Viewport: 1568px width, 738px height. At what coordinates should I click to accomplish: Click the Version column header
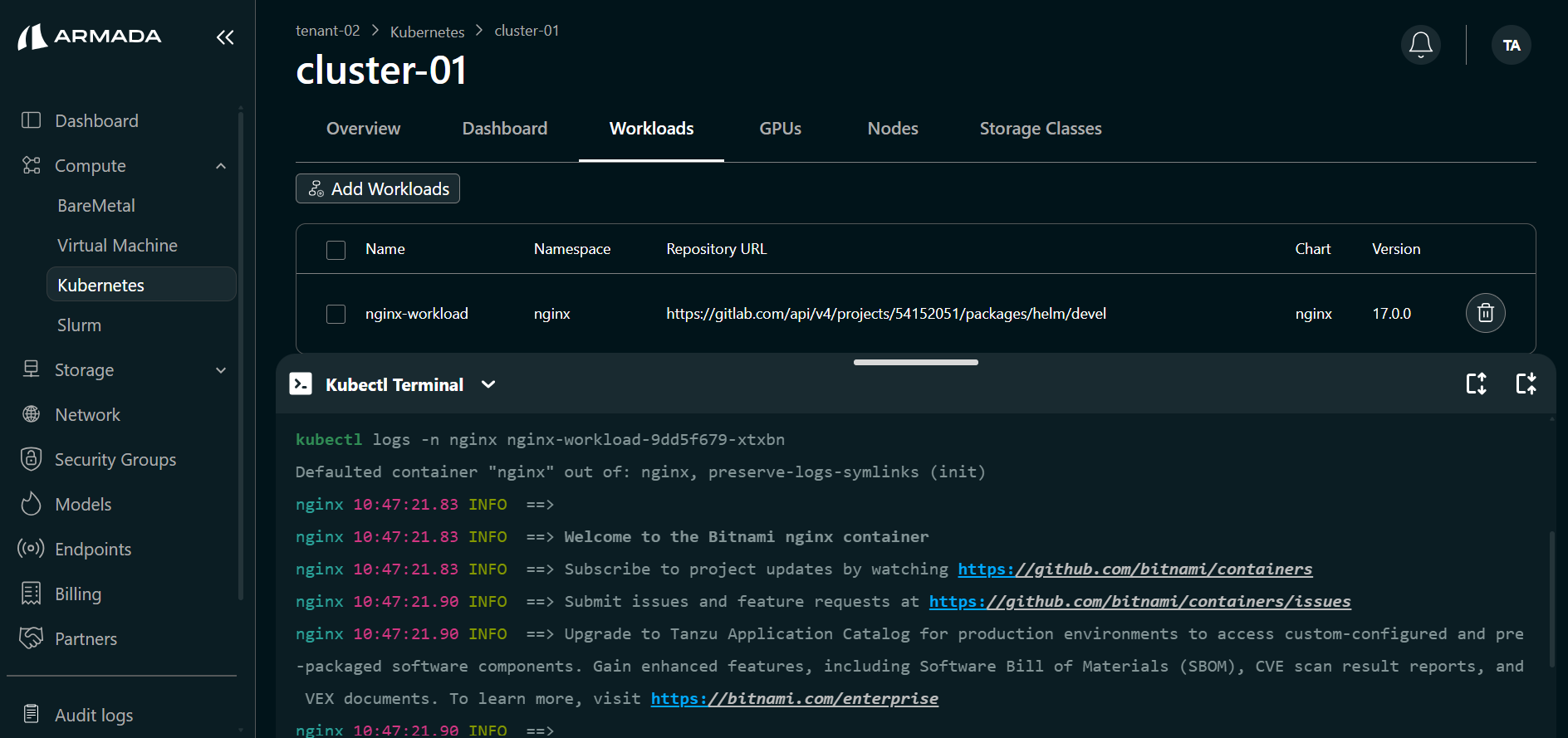coord(1396,249)
